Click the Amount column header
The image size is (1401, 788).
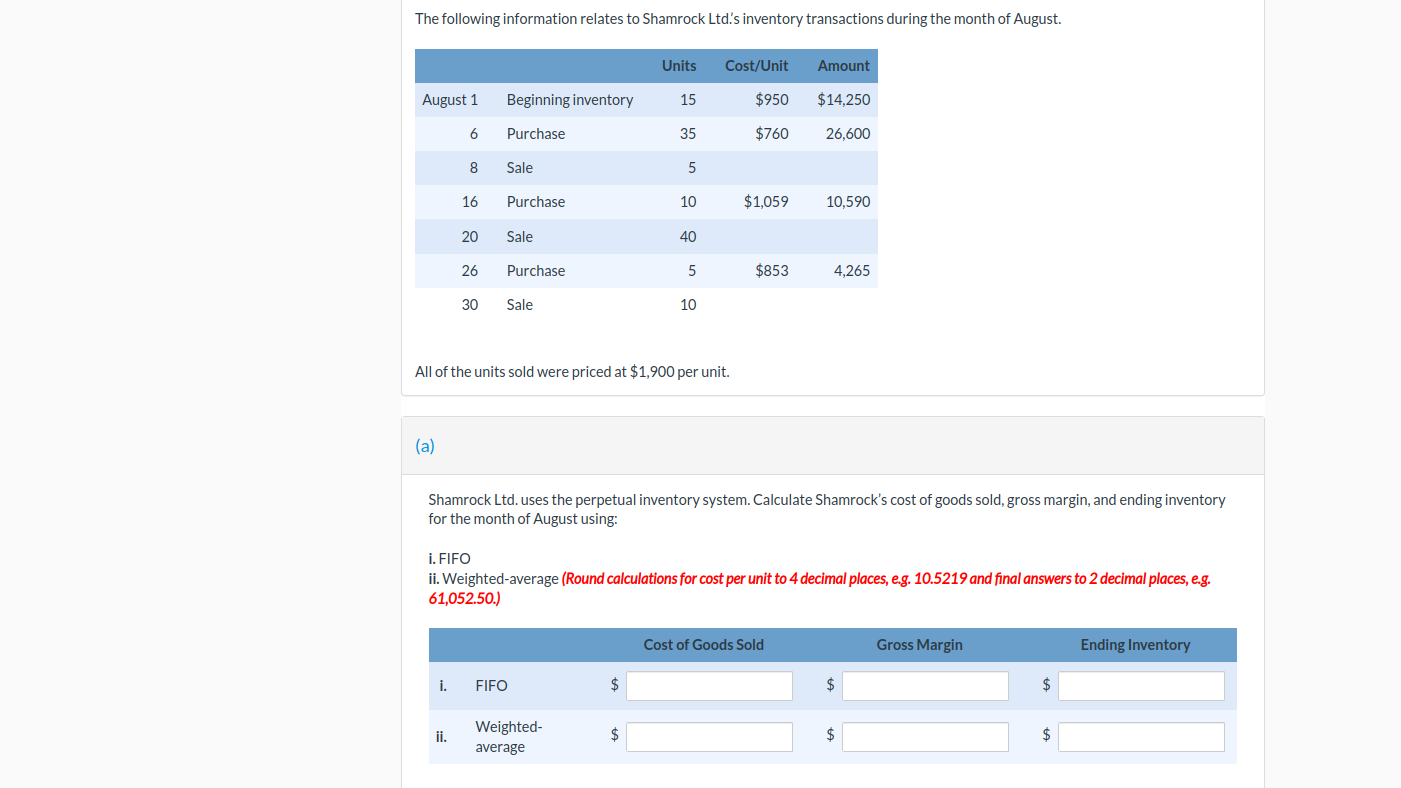point(844,66)
